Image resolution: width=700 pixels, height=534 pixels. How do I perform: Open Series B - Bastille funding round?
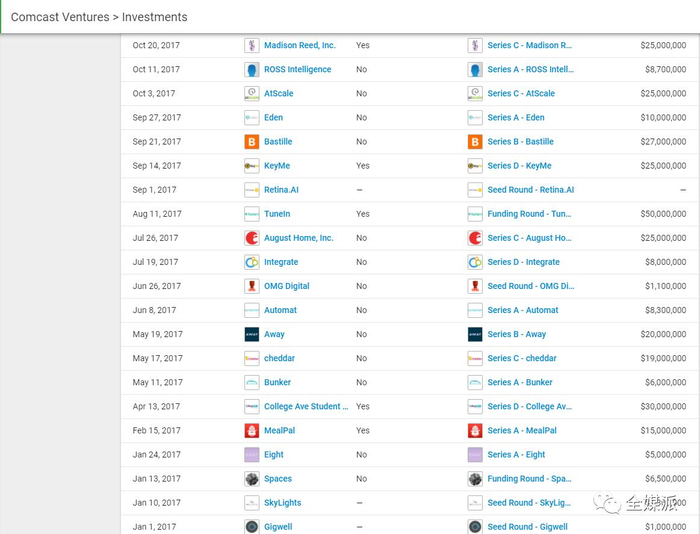coord(520,142)
